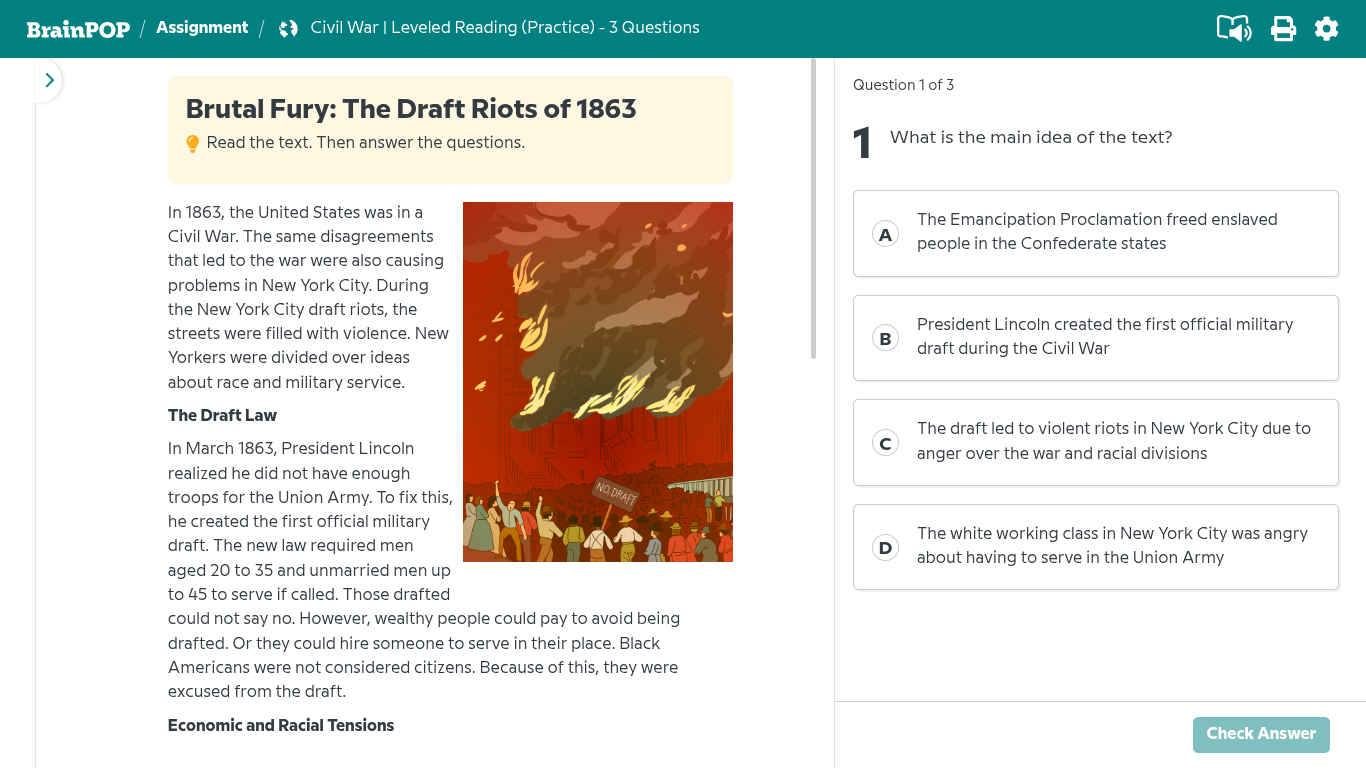Click the printer icon in header

(x=1283, y=28)
